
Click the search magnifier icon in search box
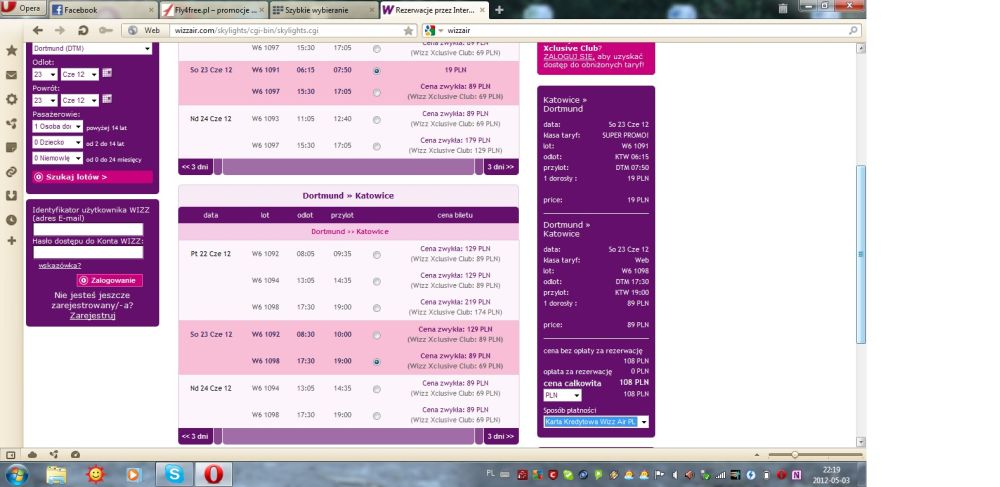click(853, 30)
